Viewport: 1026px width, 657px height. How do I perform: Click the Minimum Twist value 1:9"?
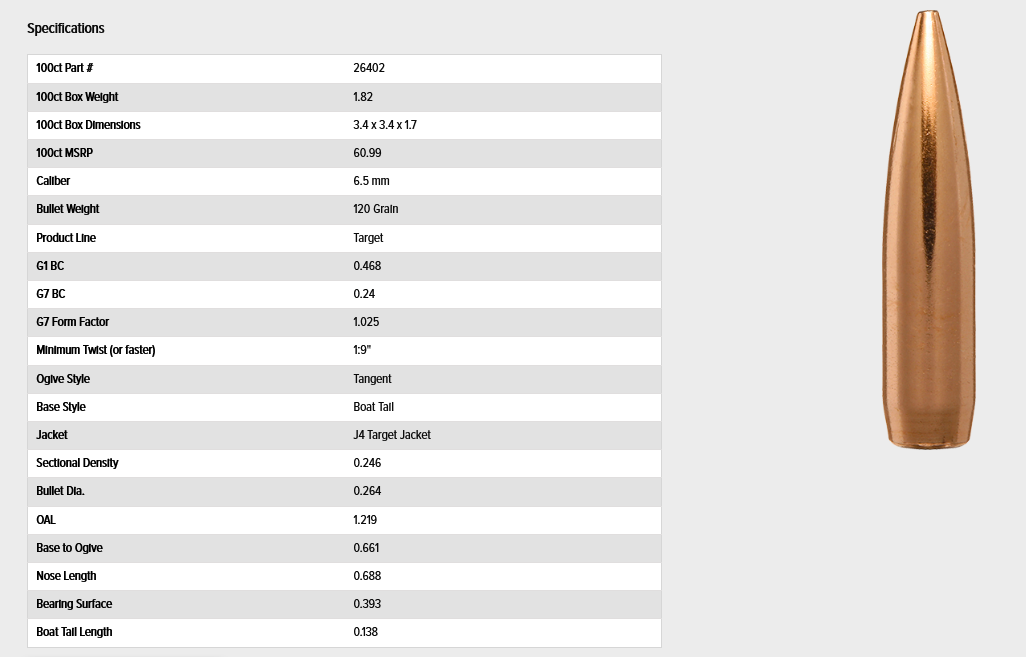(362, 350)
